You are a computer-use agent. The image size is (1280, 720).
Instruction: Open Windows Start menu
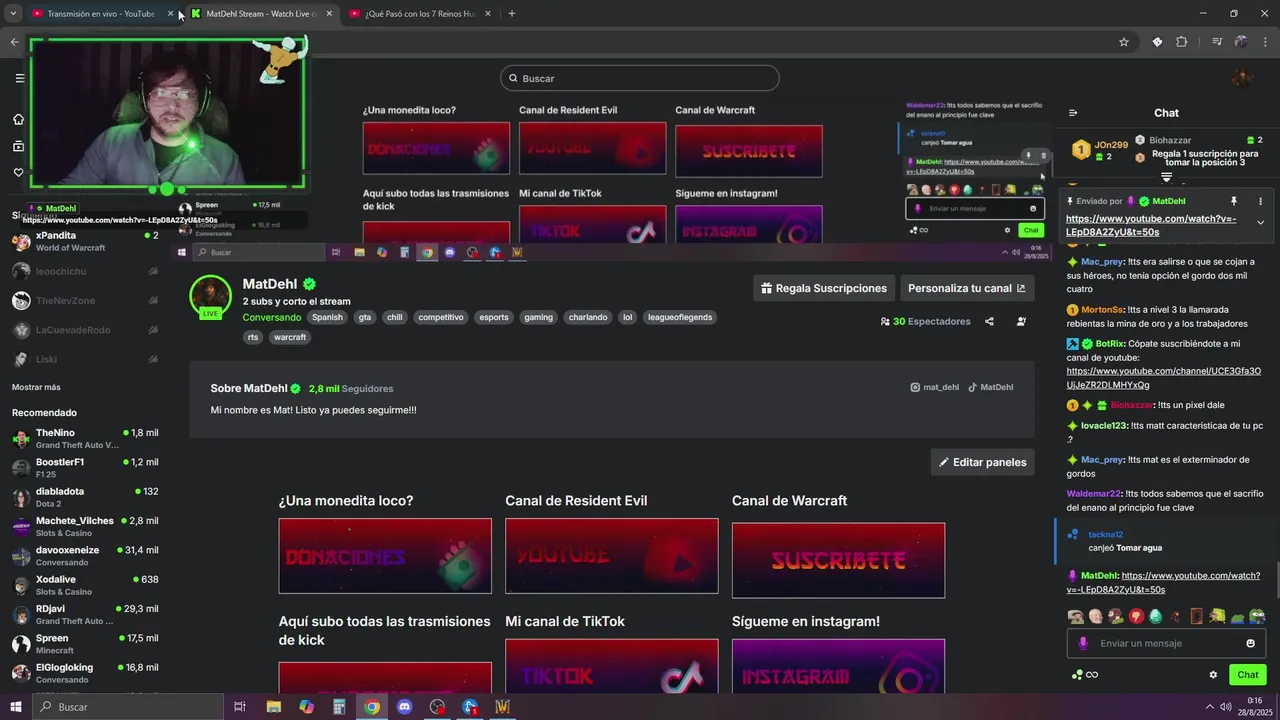(15, 707)
